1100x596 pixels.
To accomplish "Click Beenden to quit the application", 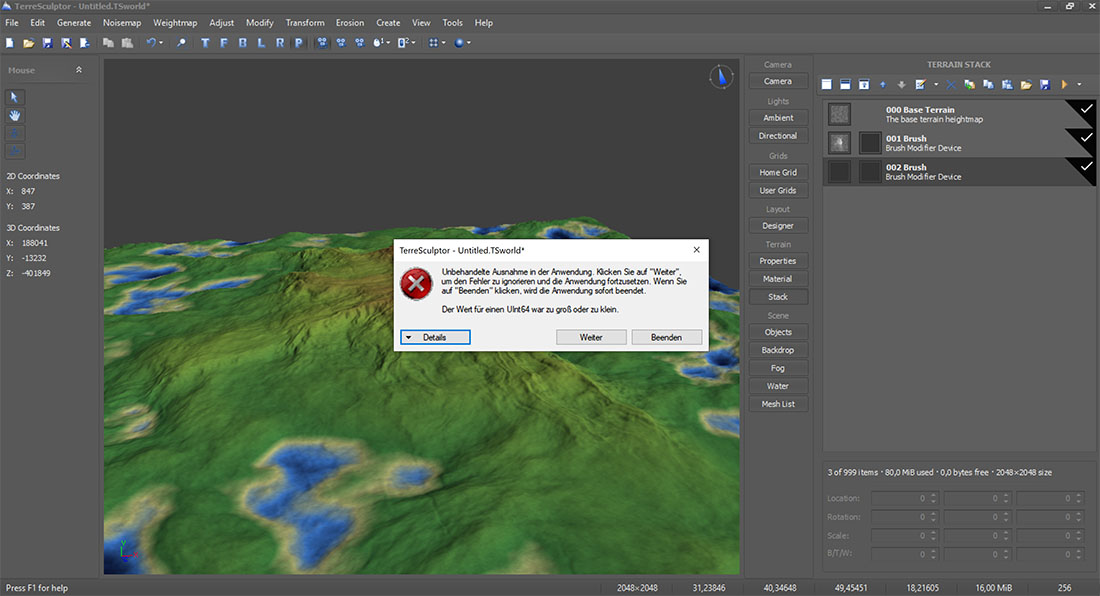I will pyautogui.click(x=666, y=337).
